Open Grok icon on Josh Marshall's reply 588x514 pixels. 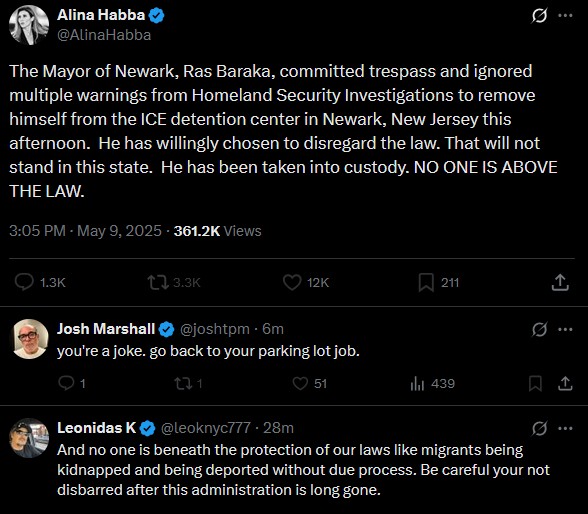pyautogui.click(x=540, y=330)
